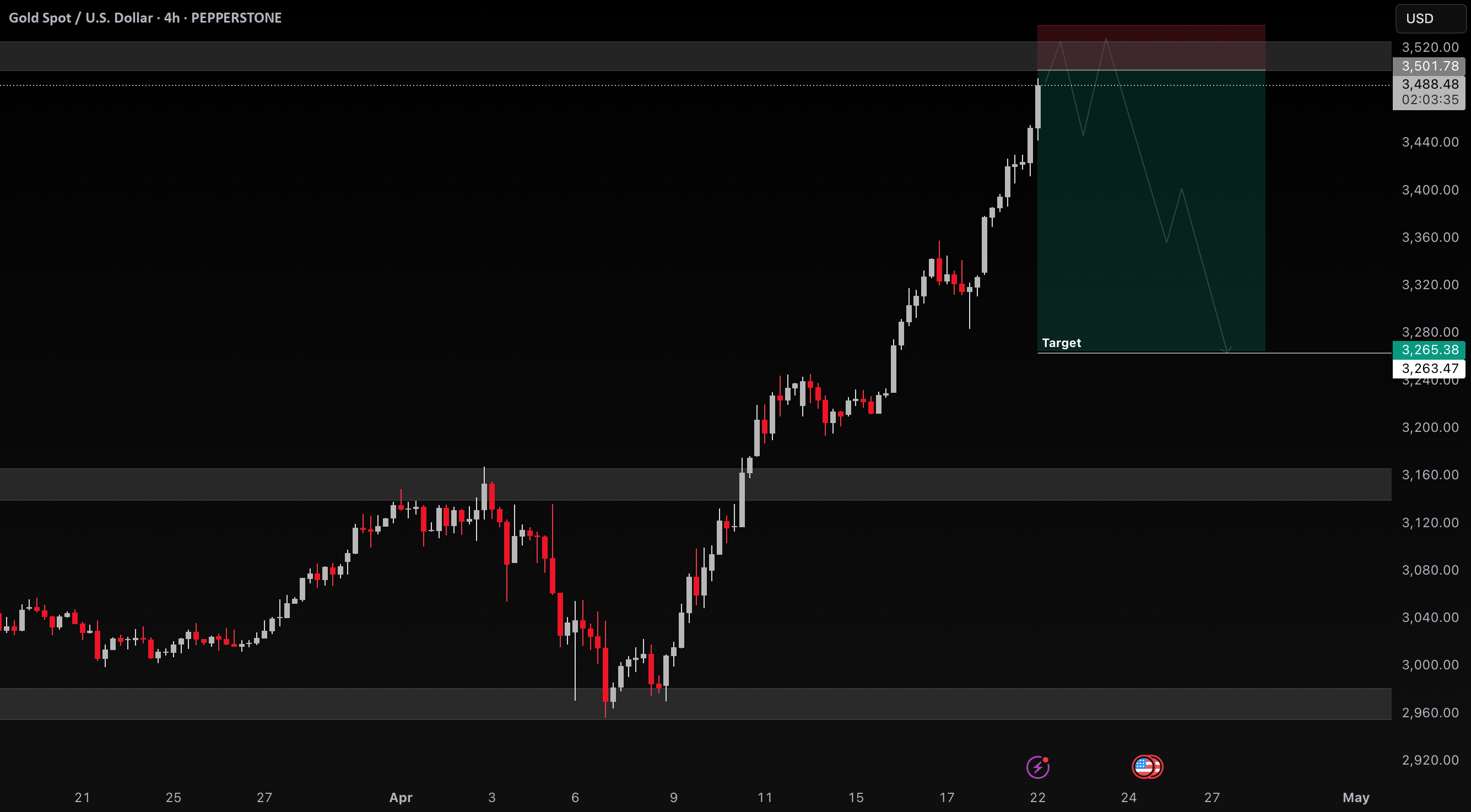Viewport: 1471px width, 812px height.
Task: Select the latest candle at chart top
Action: click(x=1037, y=107)
